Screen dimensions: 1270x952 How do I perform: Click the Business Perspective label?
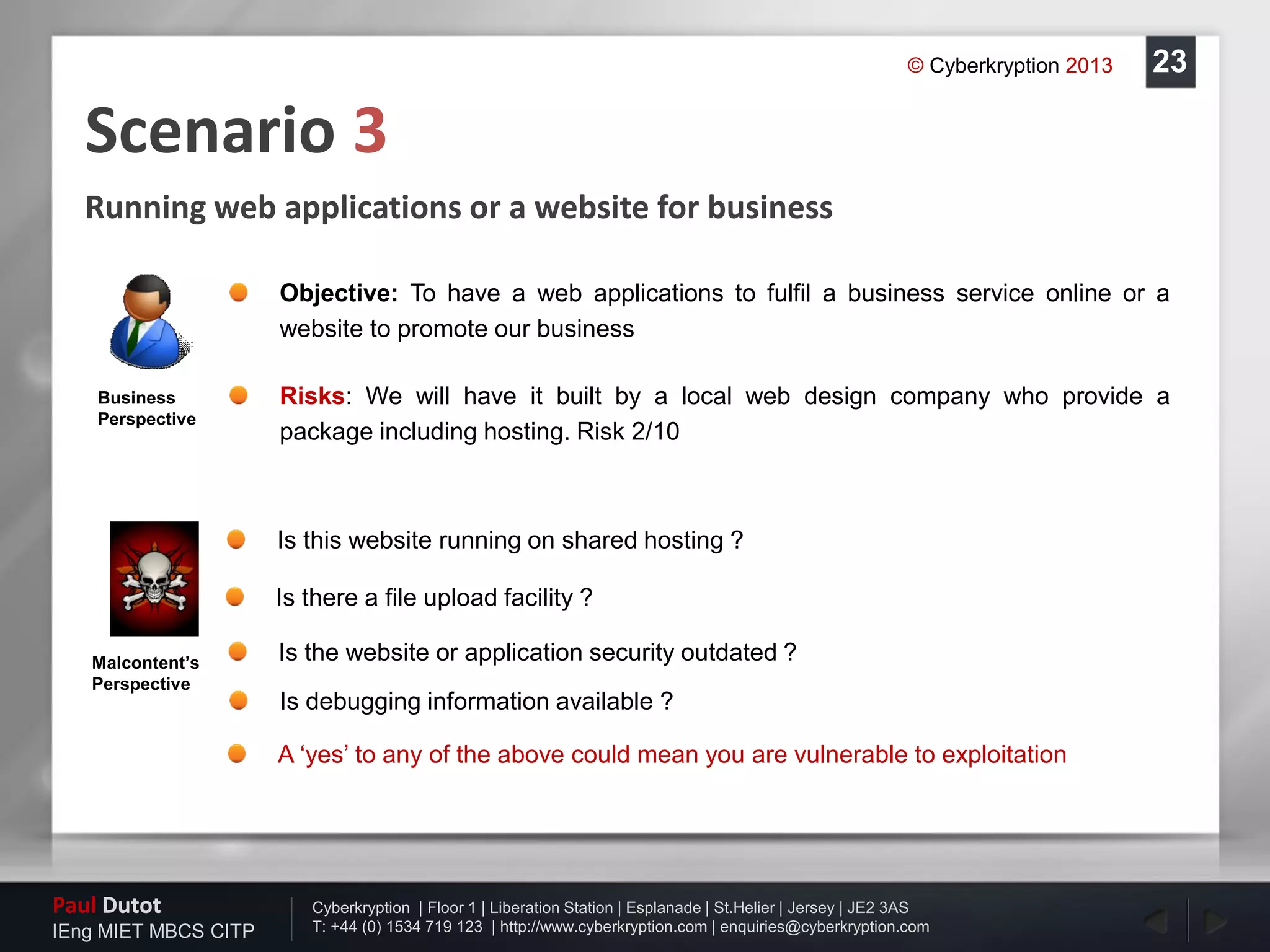[x=146, y=408]
